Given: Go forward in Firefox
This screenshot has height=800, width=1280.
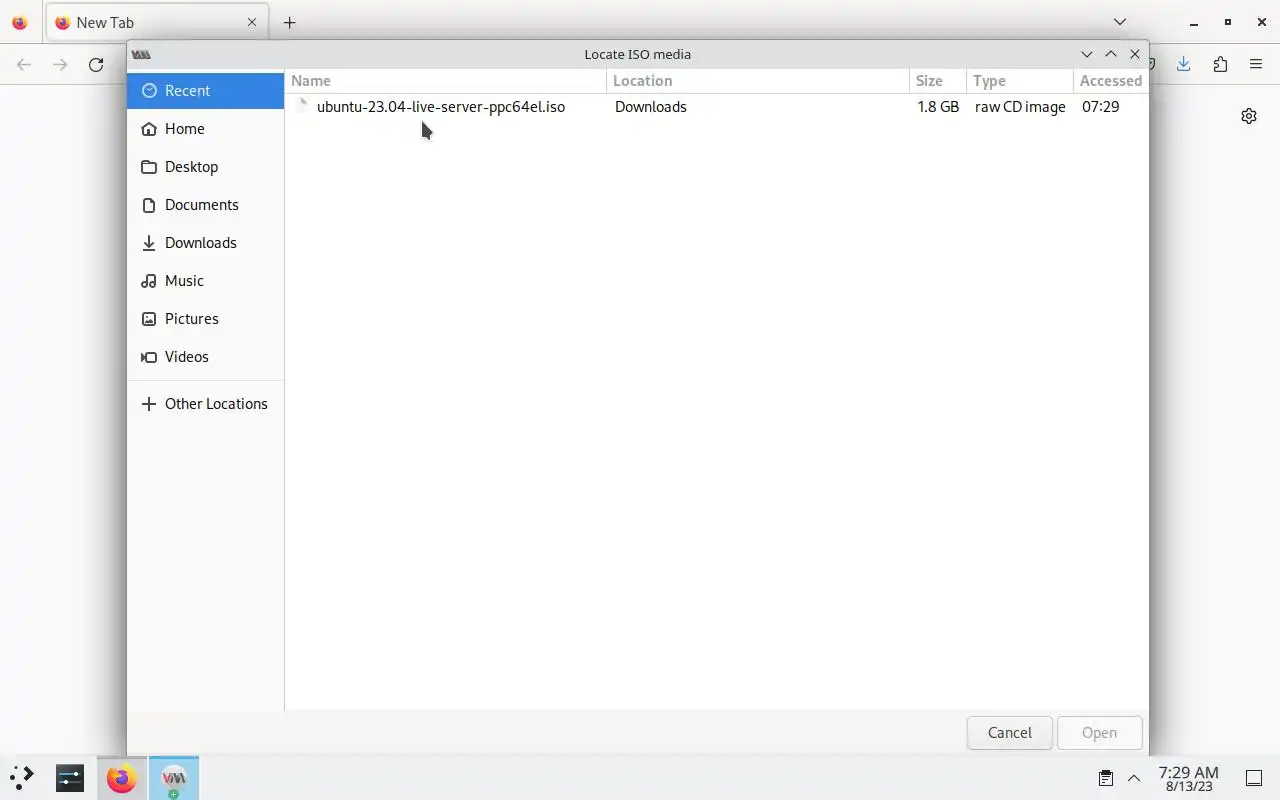Looking at the screenshot, I should 60,64.
